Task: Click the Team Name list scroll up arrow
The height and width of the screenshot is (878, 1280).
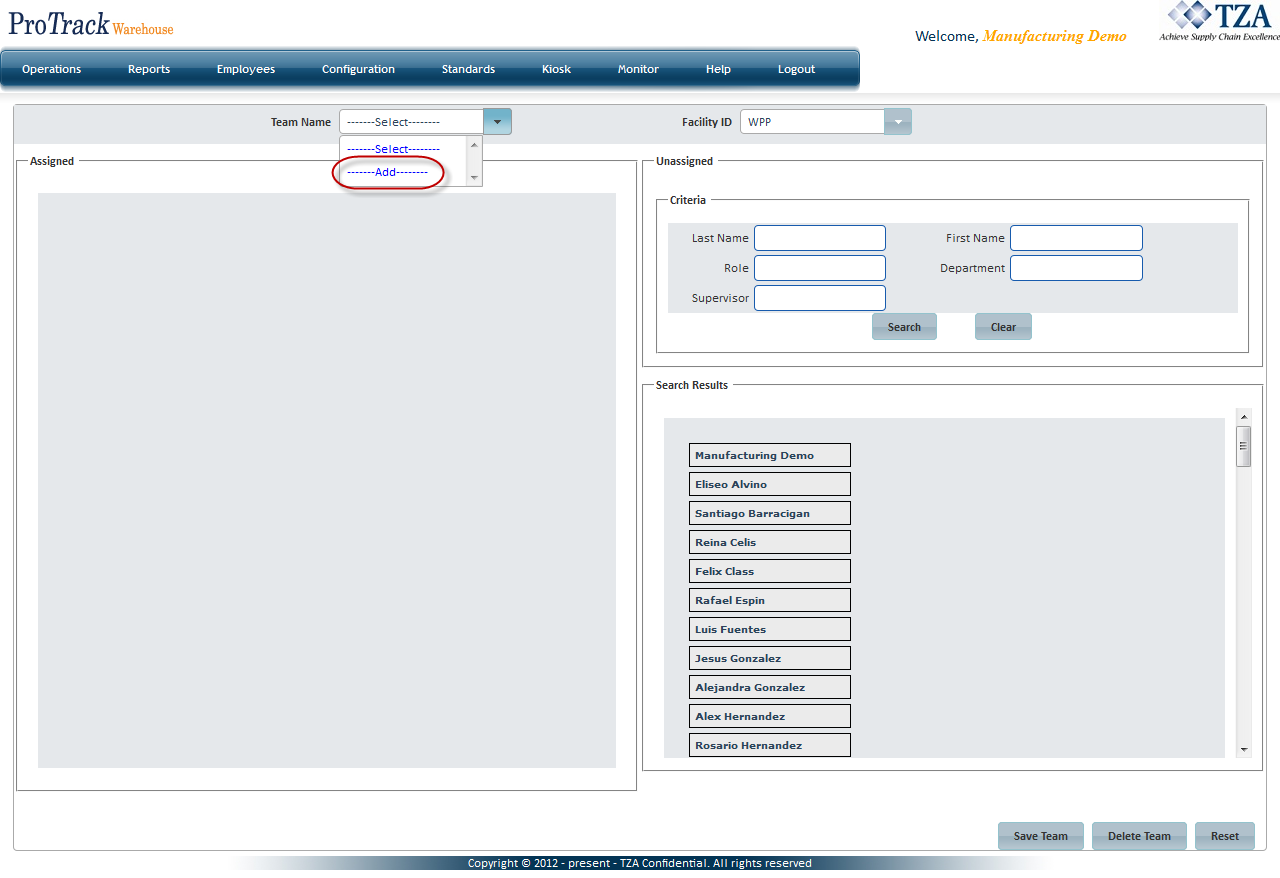Action: click(475, 144)
